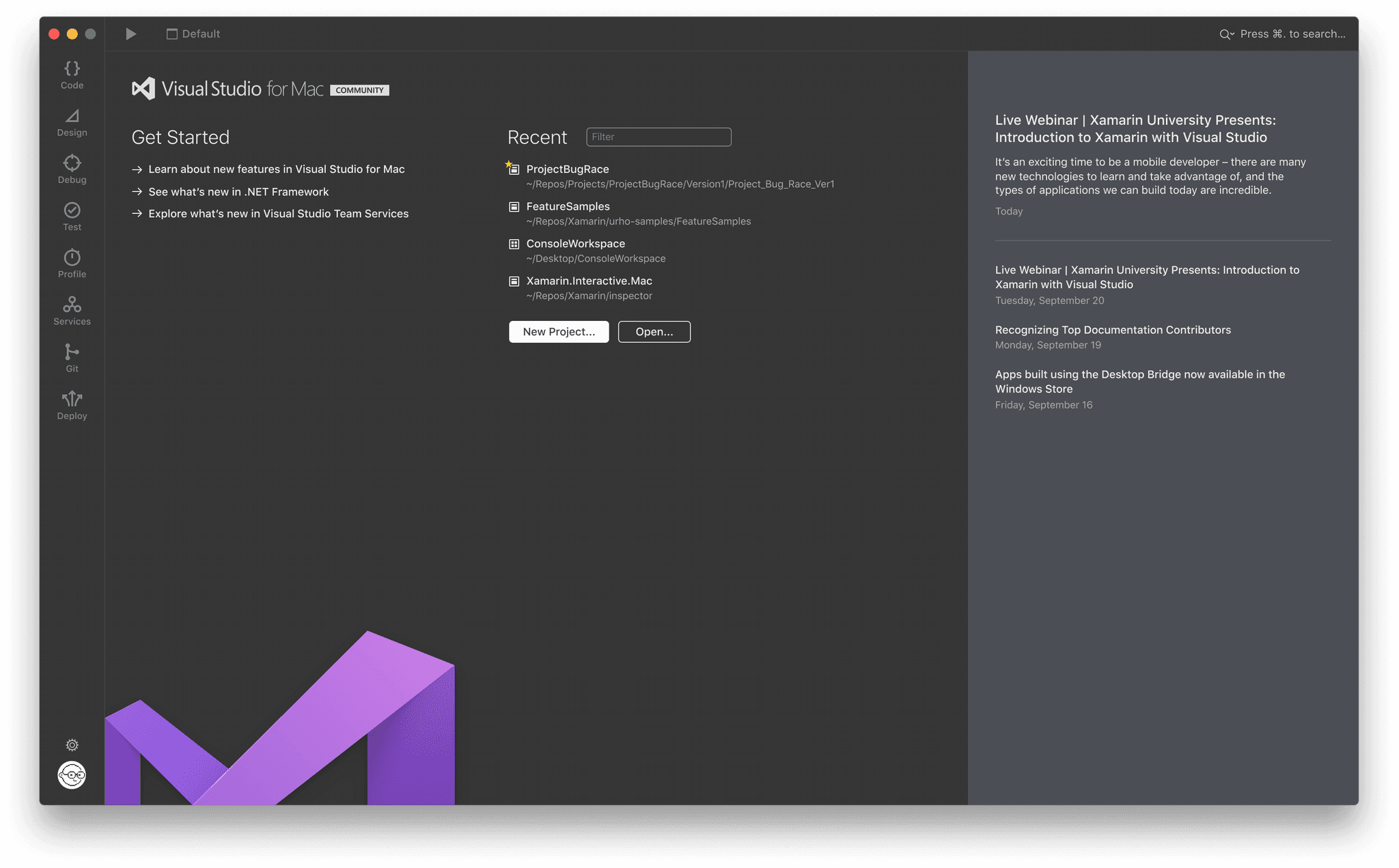The width and height of the screenshot is (1399, 868).
Task: Open recent project ProjectBugRace
Action: pyautogui.click(x=567, y=169)
